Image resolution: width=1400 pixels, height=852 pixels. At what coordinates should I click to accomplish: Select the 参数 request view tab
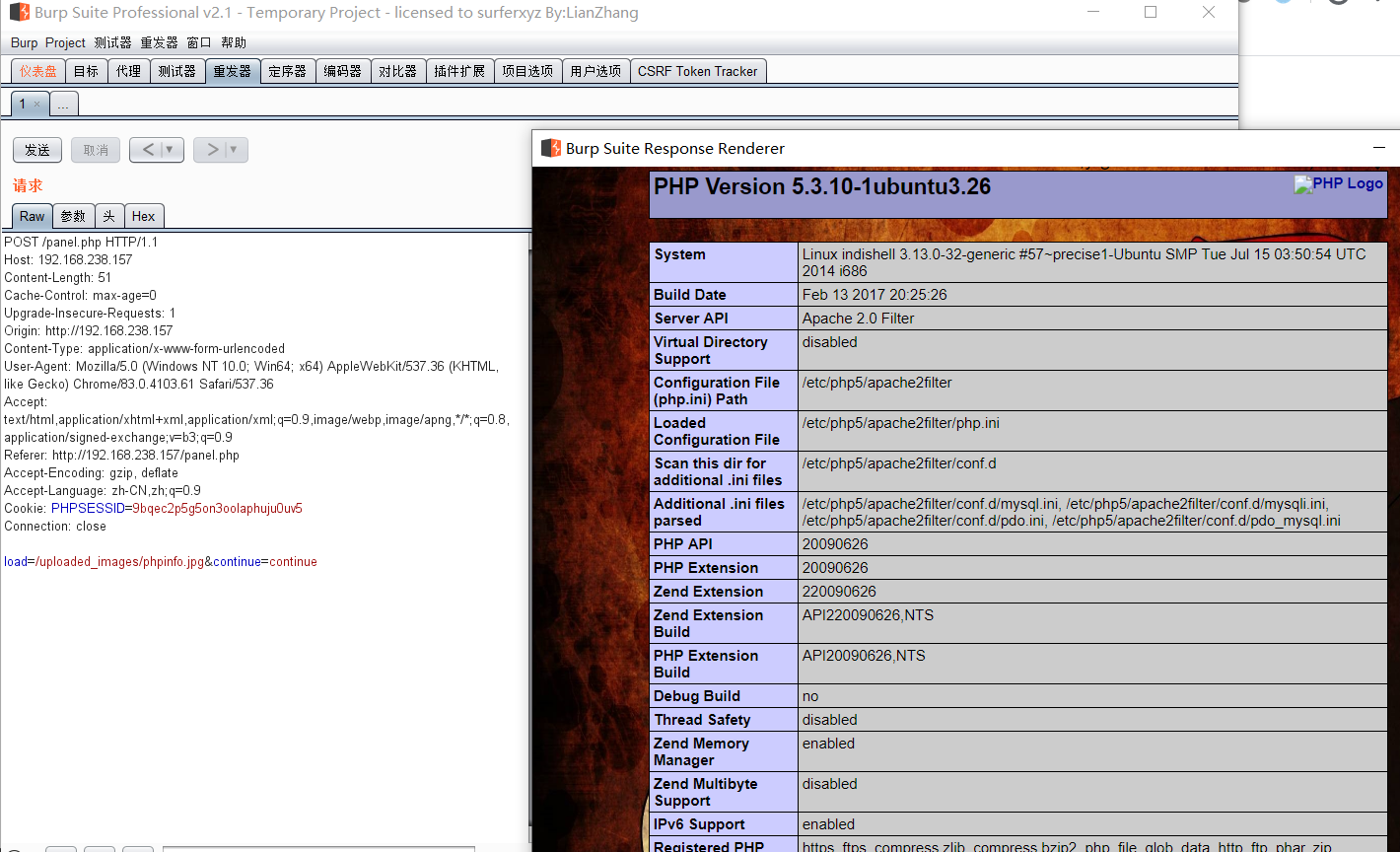[73, 216]
